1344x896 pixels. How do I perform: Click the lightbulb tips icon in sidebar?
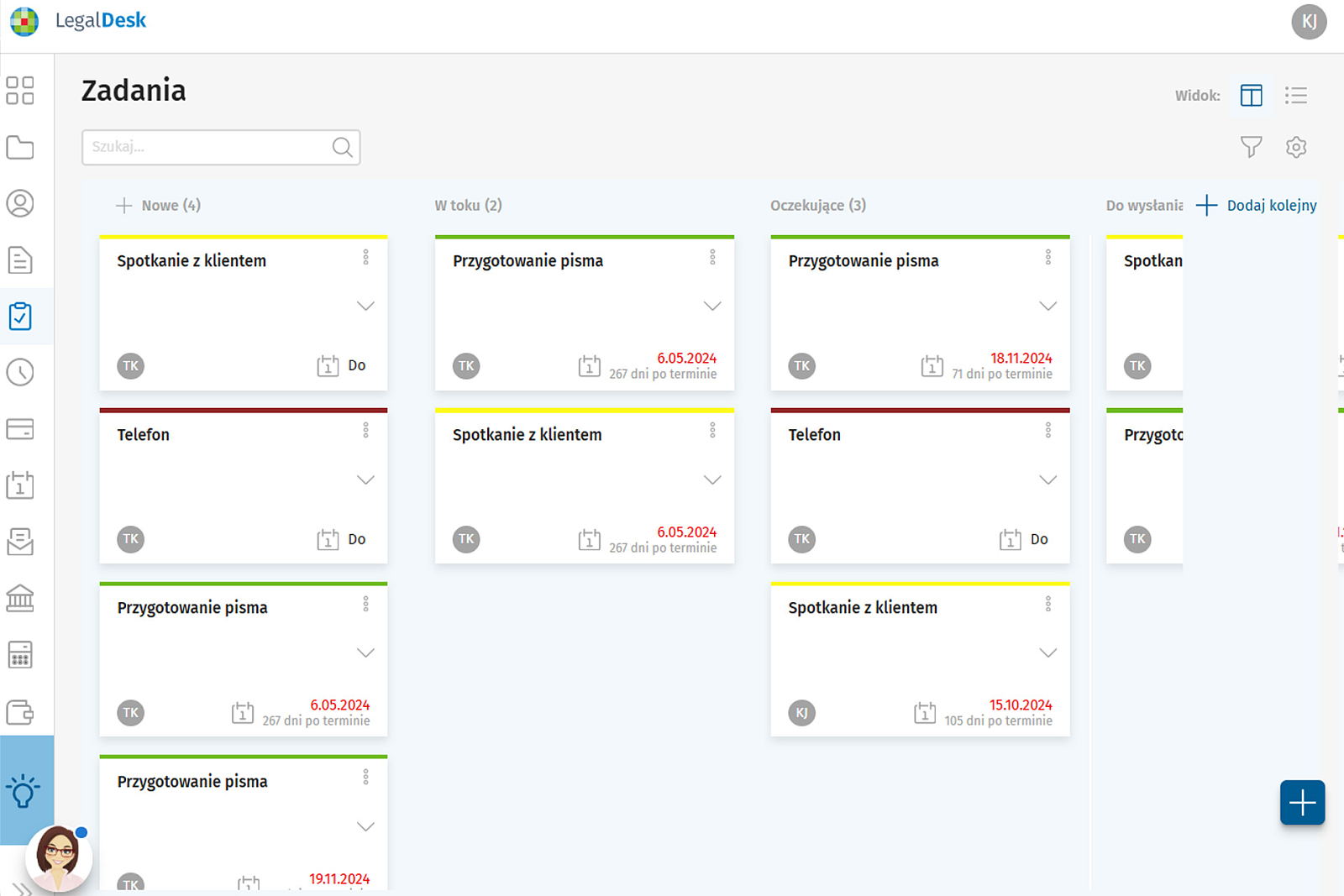(x=24, y=791)
